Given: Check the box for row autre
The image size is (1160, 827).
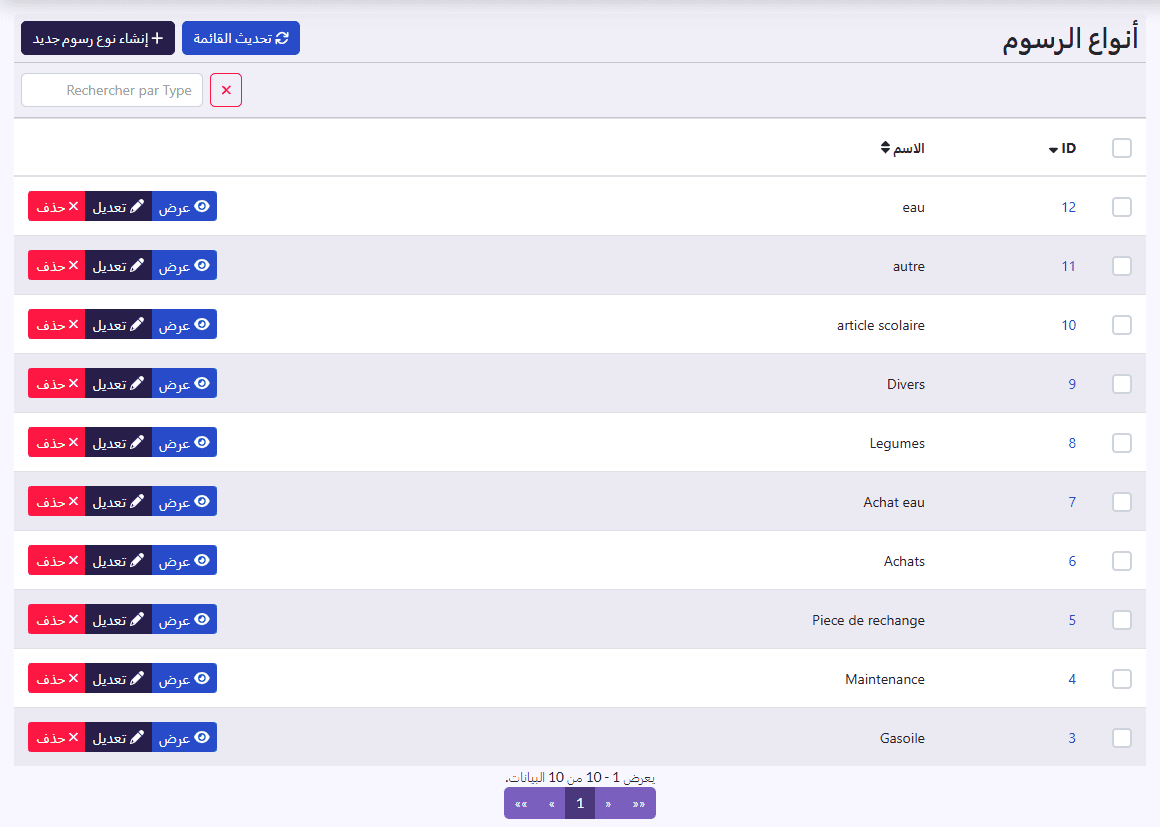Looking at the screenshot, I should (1122, 266).
